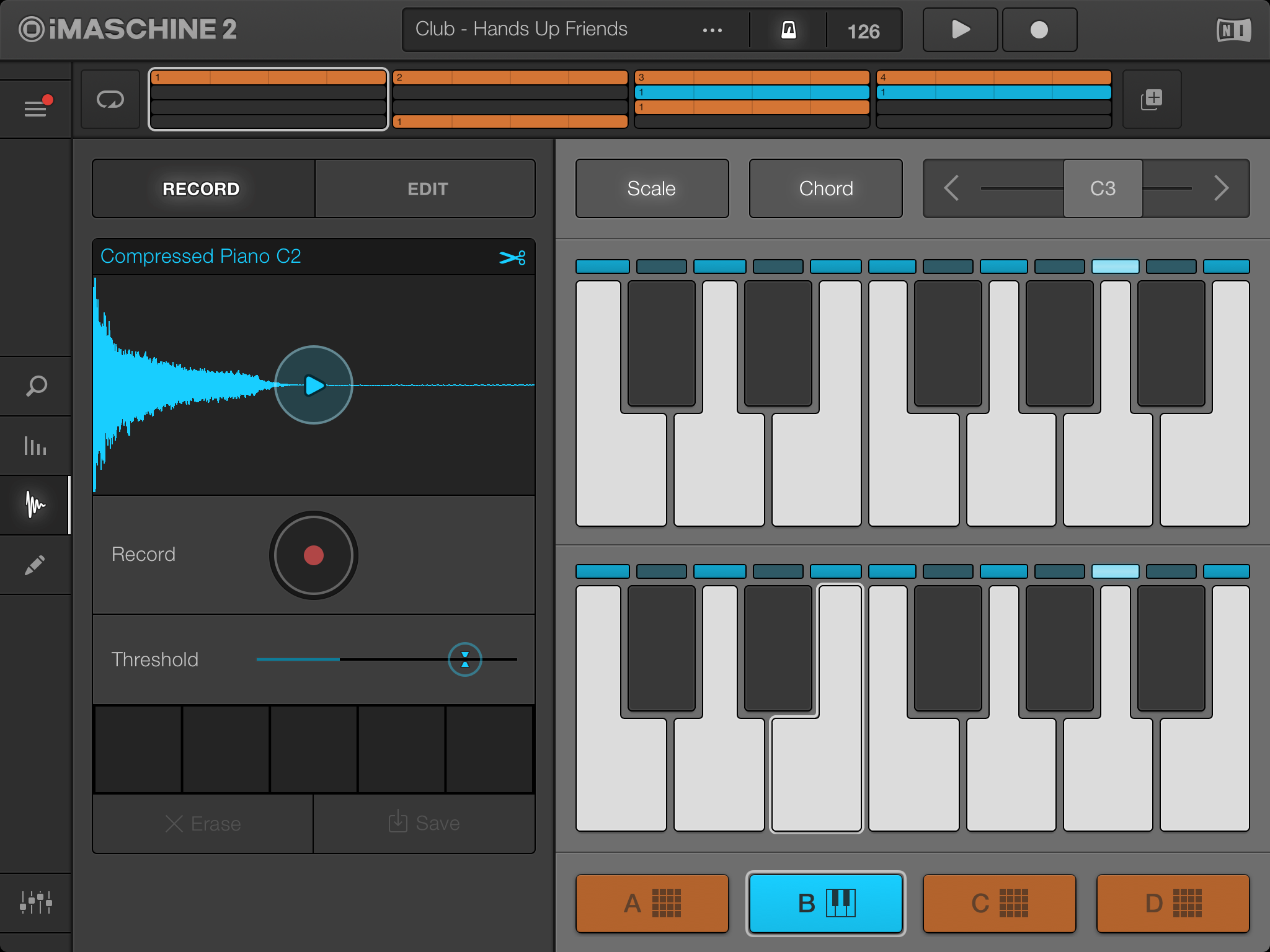Viewport: 1270px width, 952px height.
Task: Click first blue indicator above lower keyboard
Action: pos(603,571)
